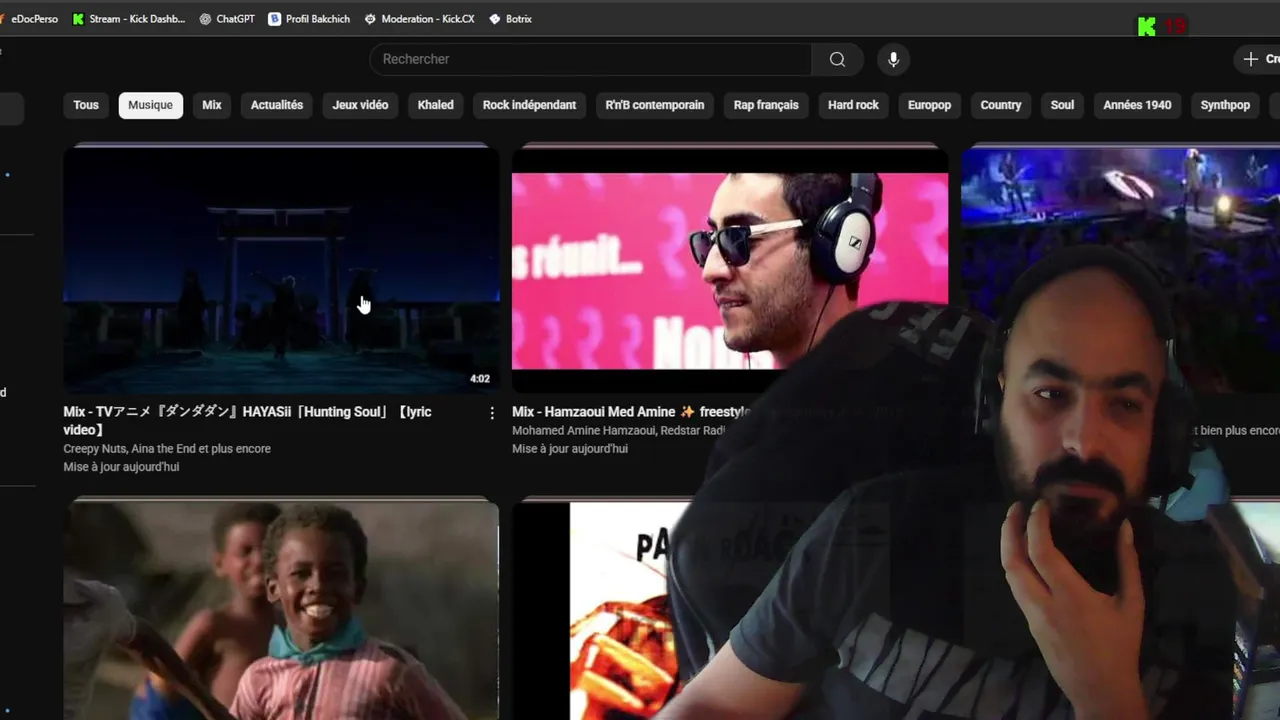Open Stream - Kick Dashboard bookmark

click(x=129, y=19)
